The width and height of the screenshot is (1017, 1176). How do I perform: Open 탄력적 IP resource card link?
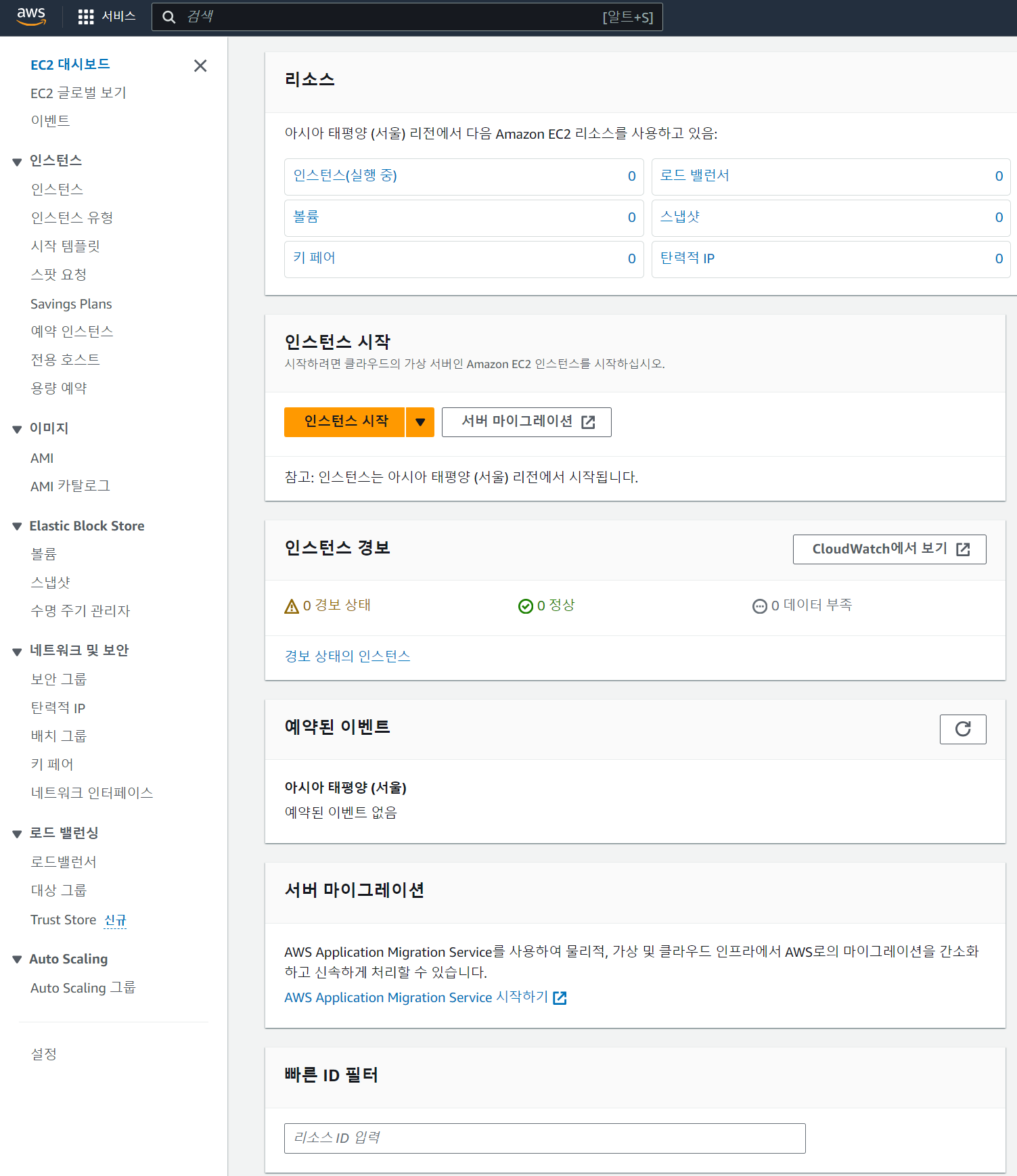pos(687,258)
